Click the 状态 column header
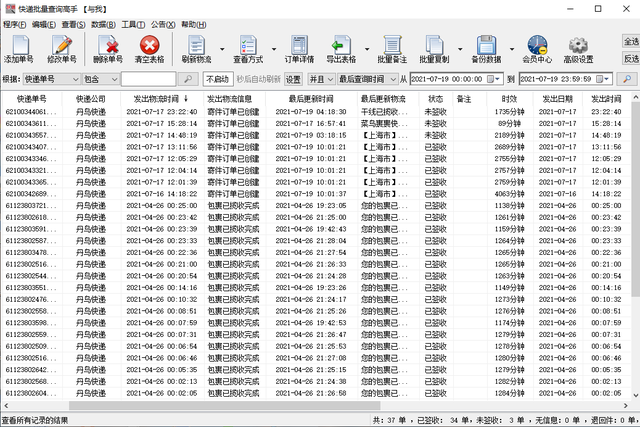This screenshot has width=640, height=427. point(436,98)
